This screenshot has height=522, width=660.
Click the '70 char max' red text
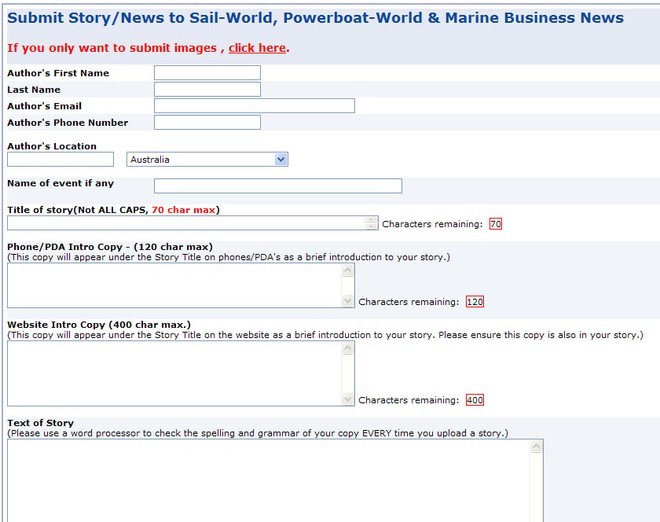tap(184, 210)
